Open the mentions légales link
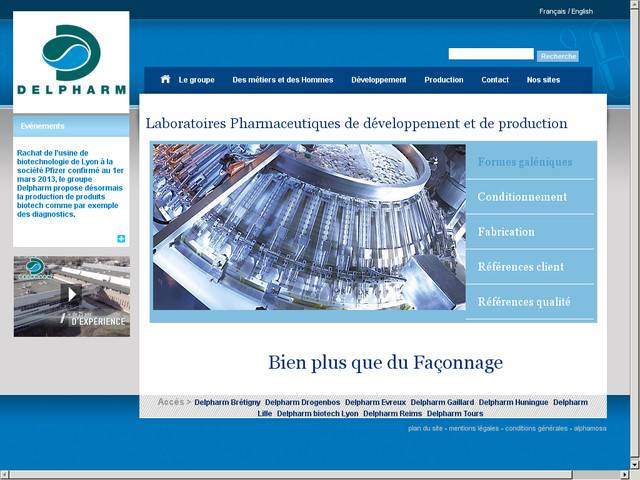Image resolution: width=640 pixels, height=480 pixels. [473, 429]
